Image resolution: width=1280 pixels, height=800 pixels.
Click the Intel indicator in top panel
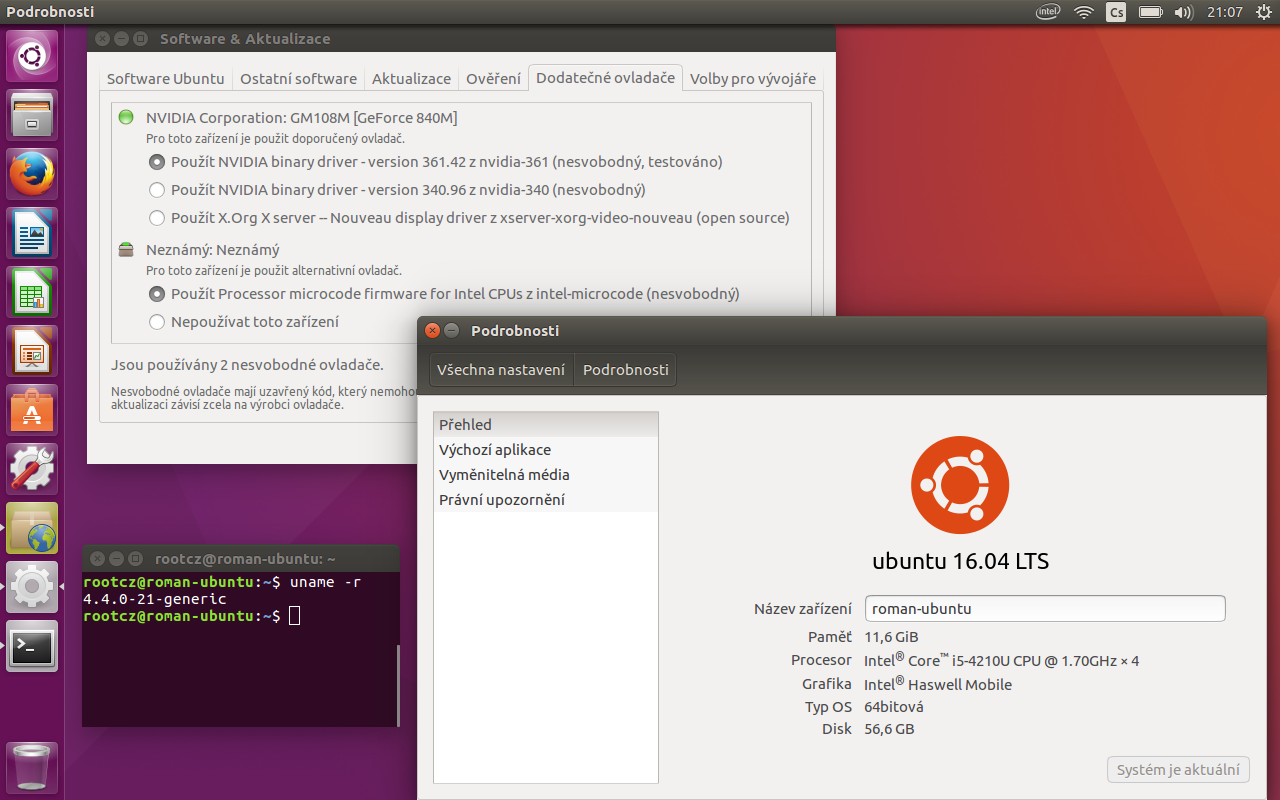click(x=1048, y=12)
